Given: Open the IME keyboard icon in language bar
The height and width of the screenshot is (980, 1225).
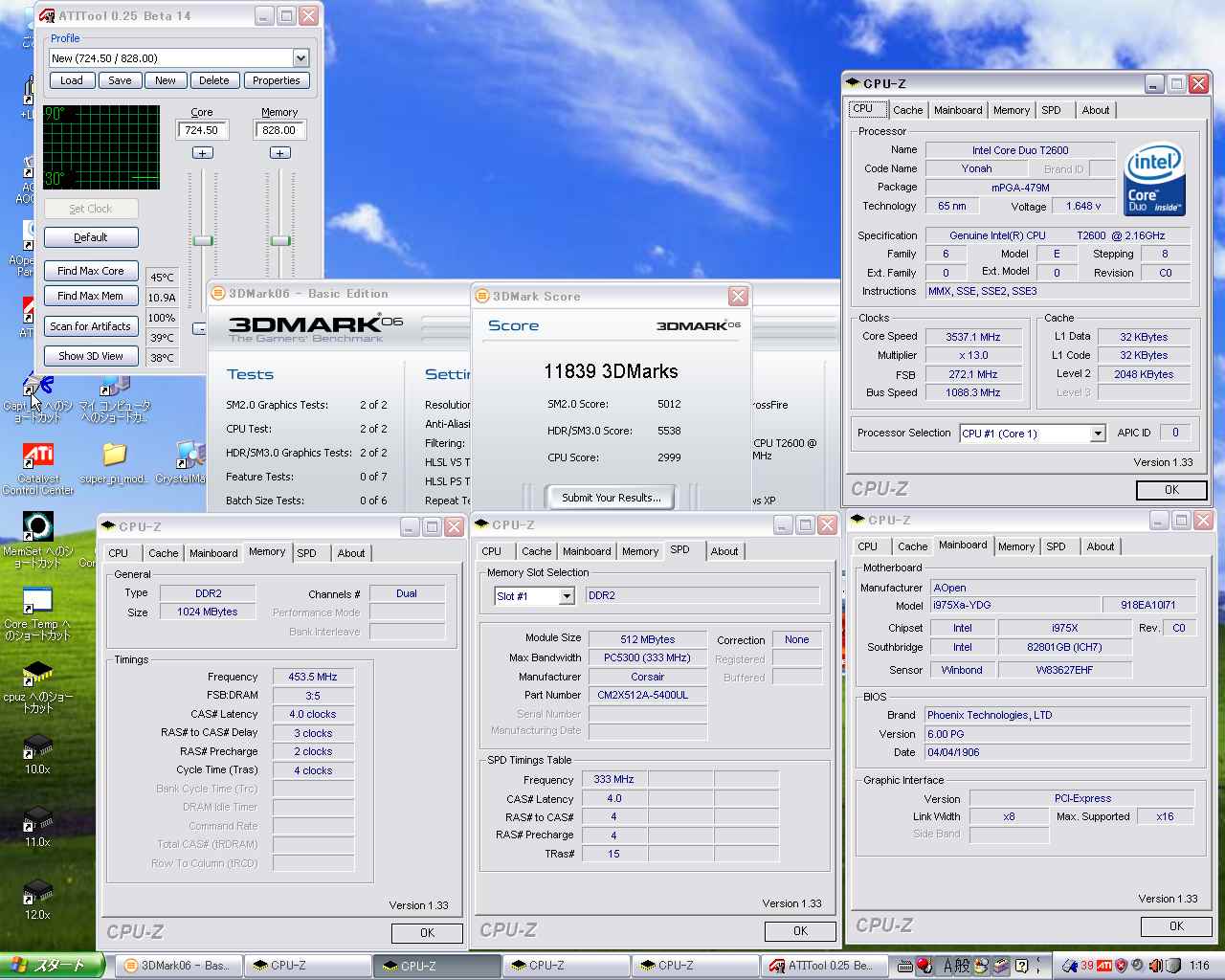Looking at the screenshot, I should pos(903,966).
